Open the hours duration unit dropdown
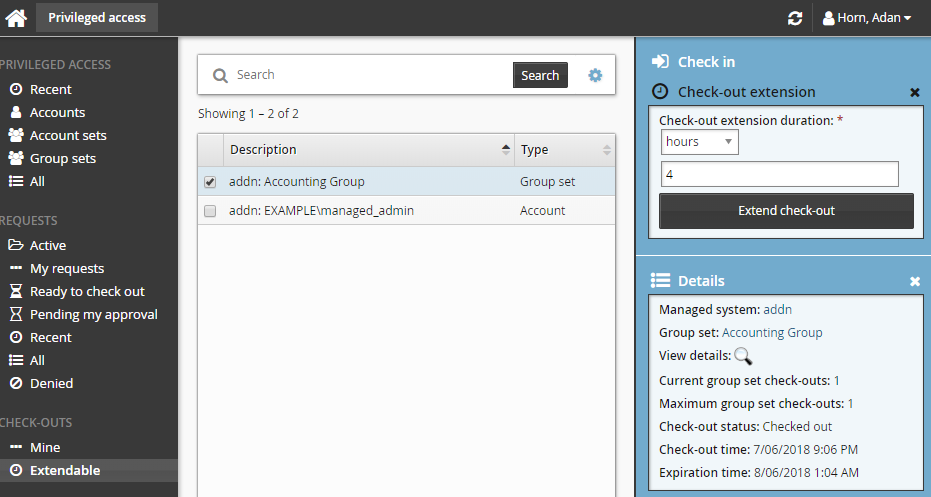931x497 pixels. tap(699, 142)
